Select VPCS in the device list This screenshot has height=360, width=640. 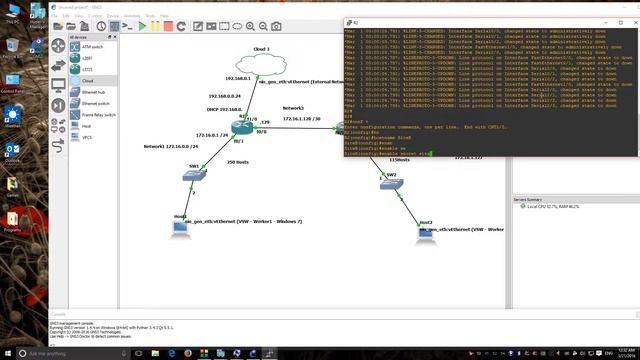point(93,138)
